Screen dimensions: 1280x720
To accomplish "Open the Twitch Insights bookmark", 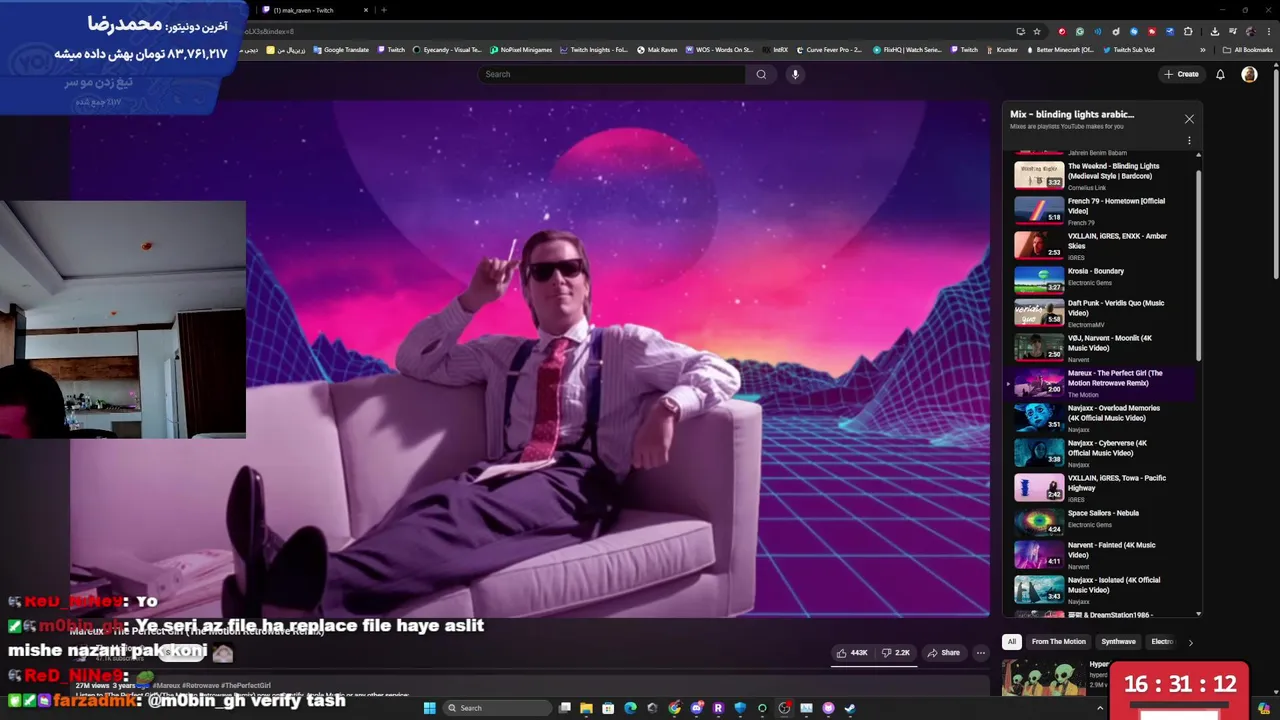I will pyautogui.click(x=594, y=50).
